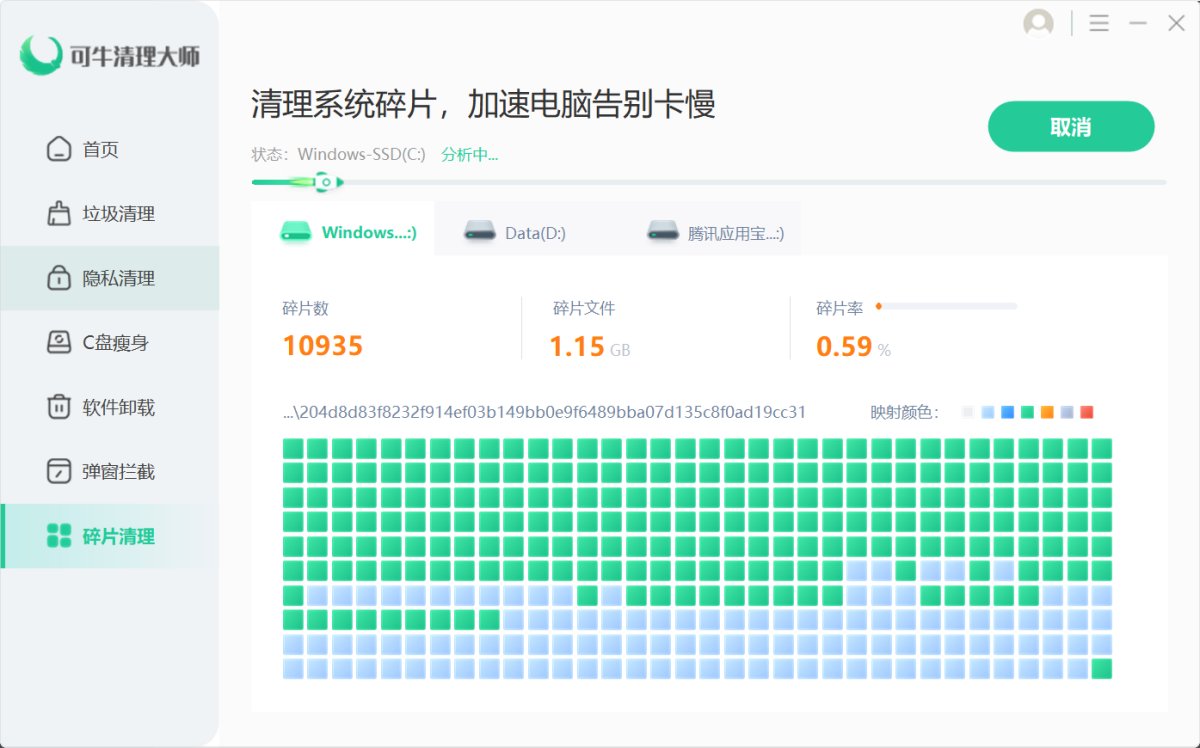Click the 碎片率 fragmentation rate bar
The width and height of the screenshot is (1200, 748).
click(946, 306)
